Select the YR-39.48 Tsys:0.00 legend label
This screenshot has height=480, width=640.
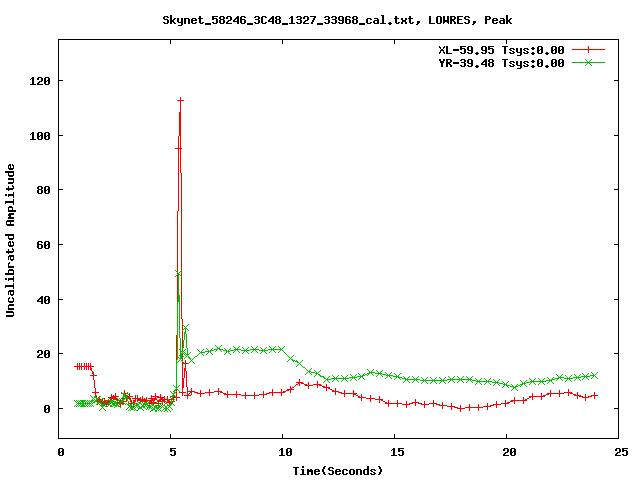501,63
